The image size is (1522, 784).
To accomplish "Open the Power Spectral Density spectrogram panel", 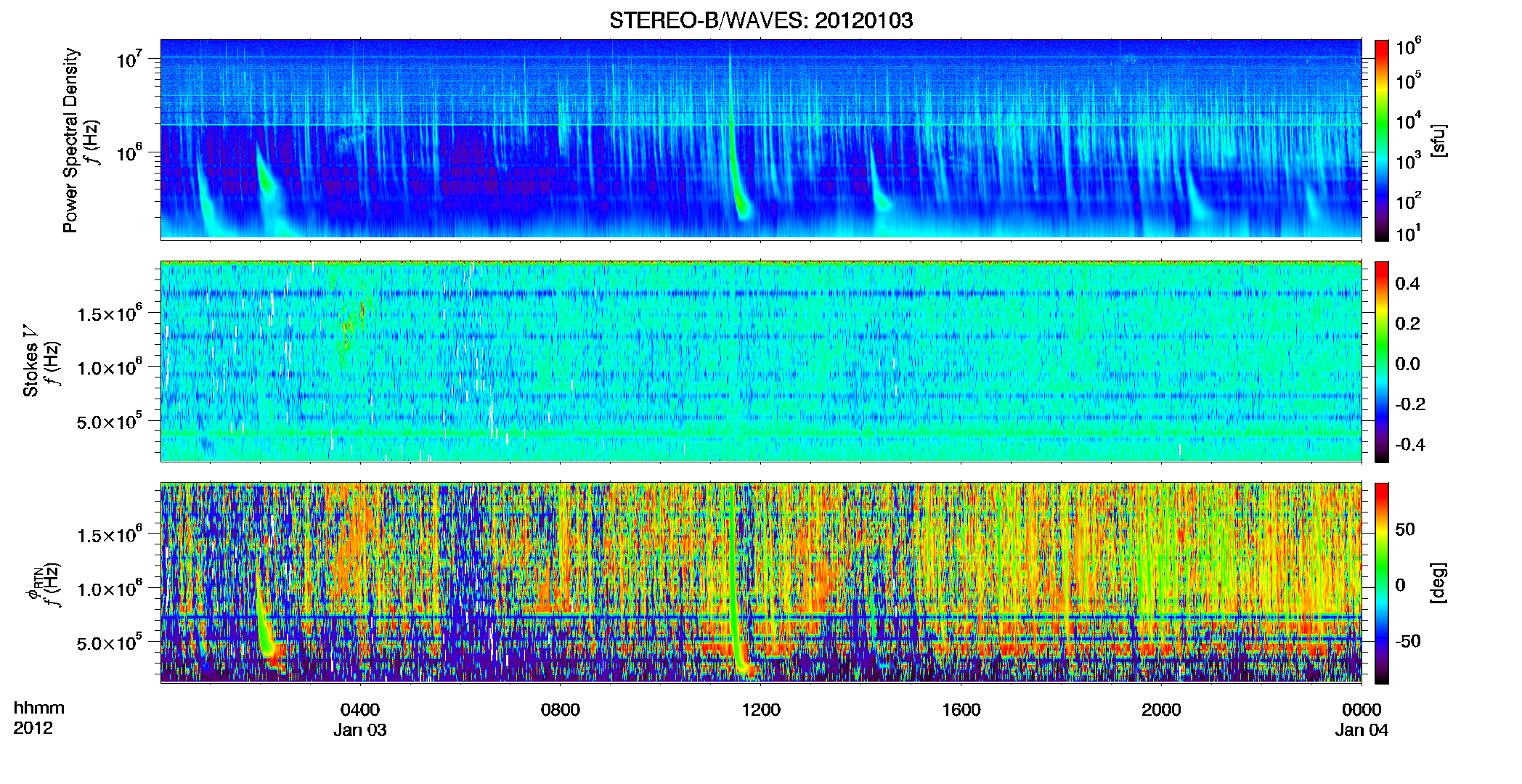I will tap(761, 139).
